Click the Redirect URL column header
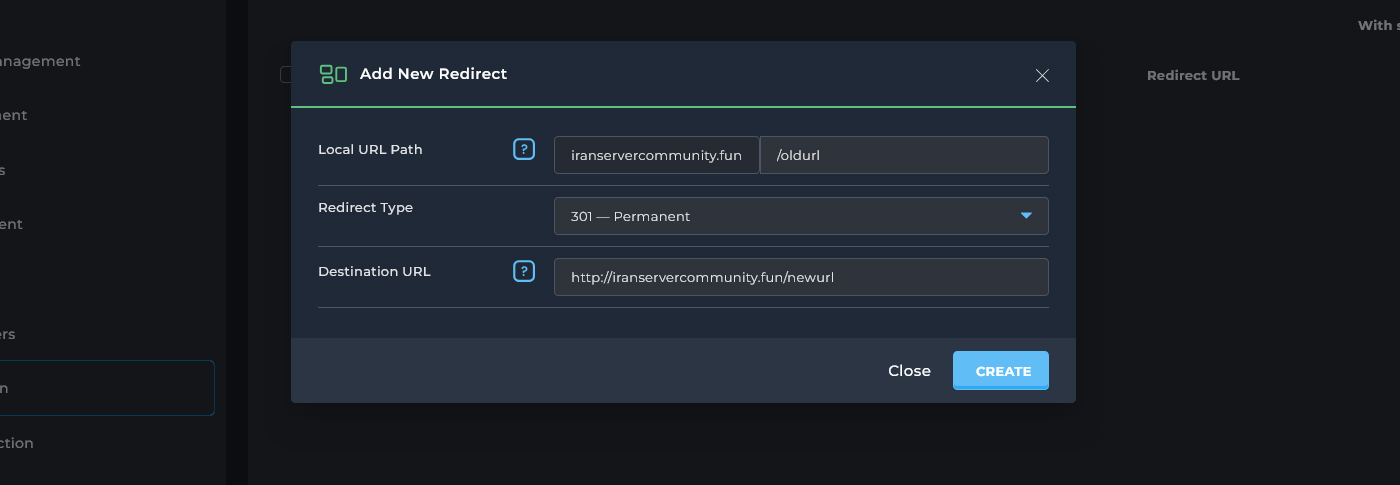This screenshot has width=1400, height=485. (x=1192, y=75)
